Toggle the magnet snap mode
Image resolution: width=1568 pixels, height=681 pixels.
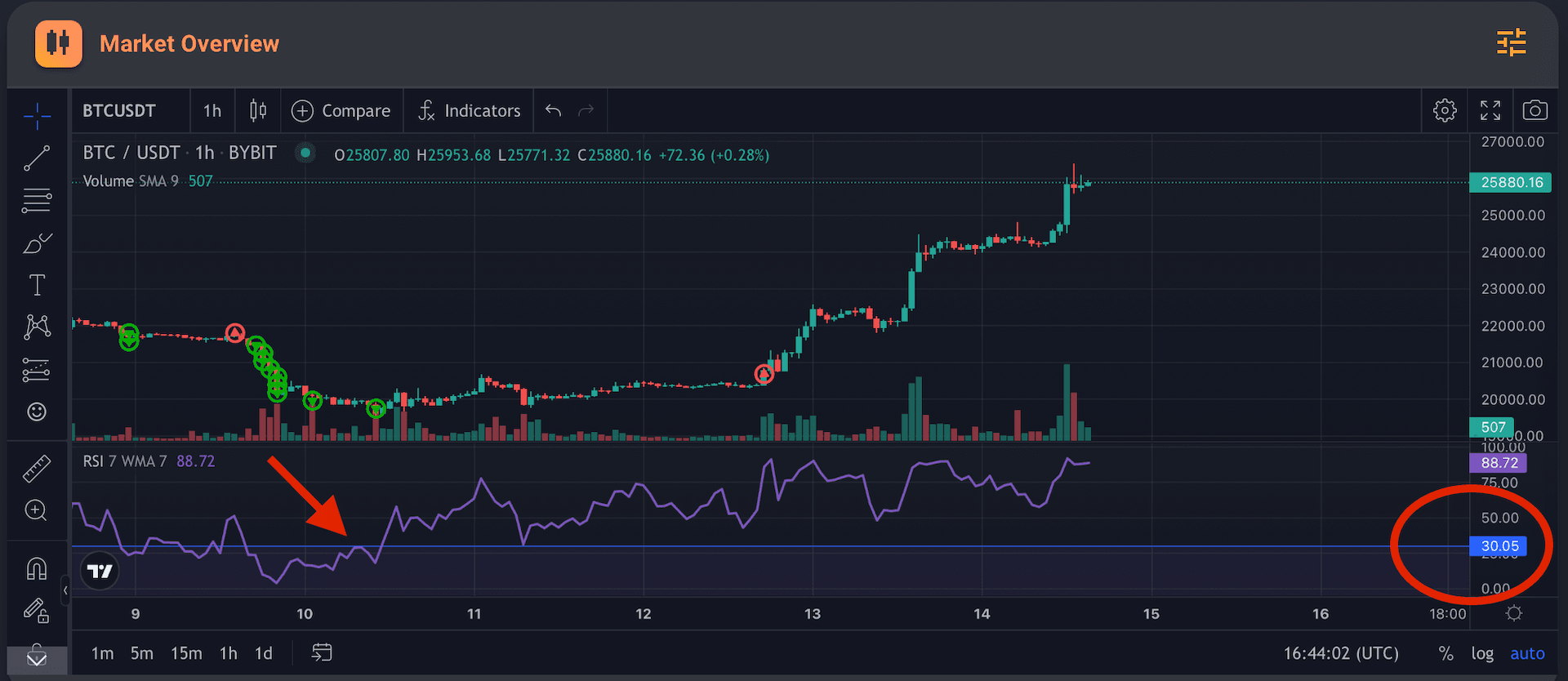click(37, 568)
